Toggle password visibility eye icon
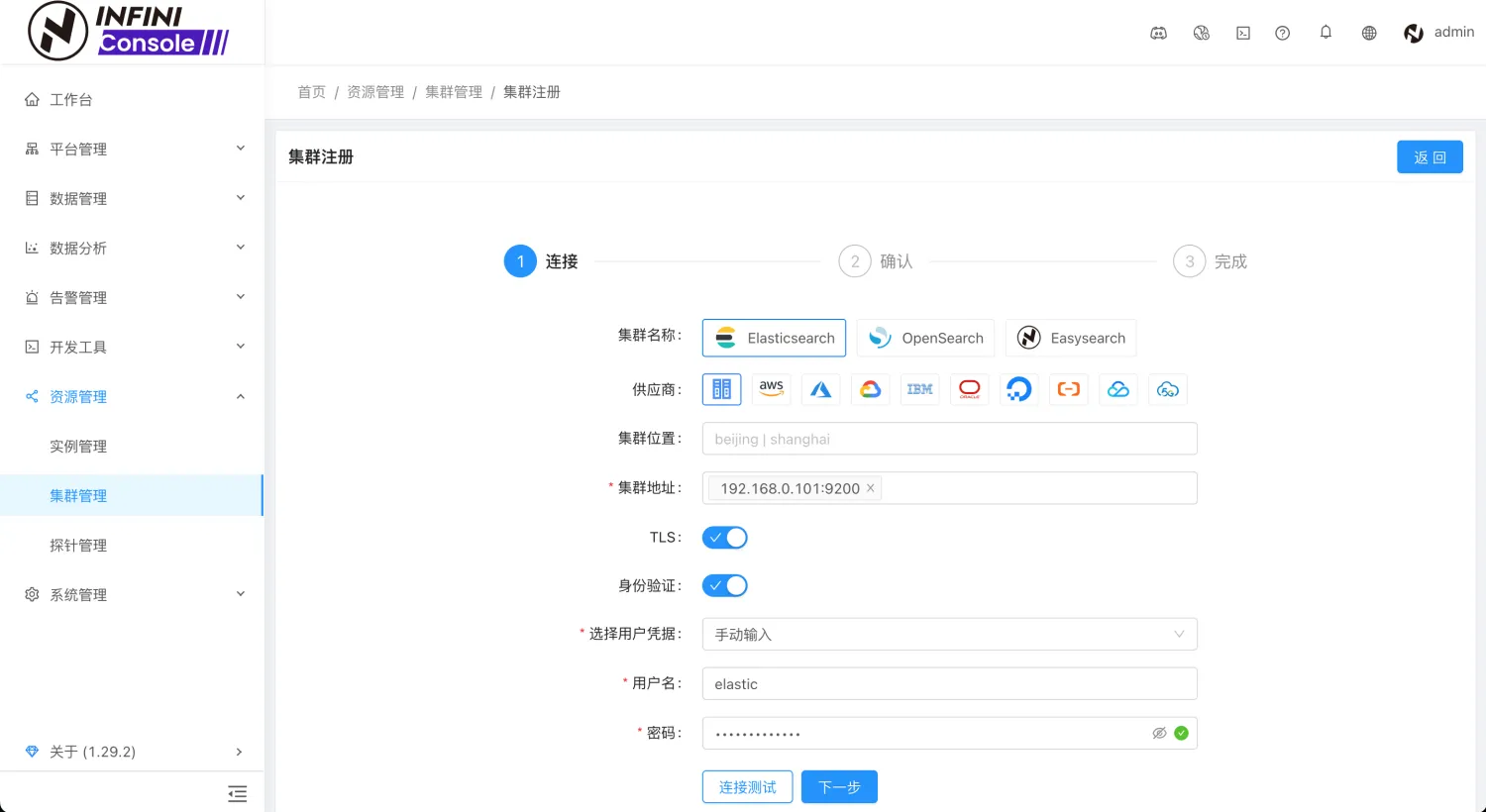 pos(1159,733)
